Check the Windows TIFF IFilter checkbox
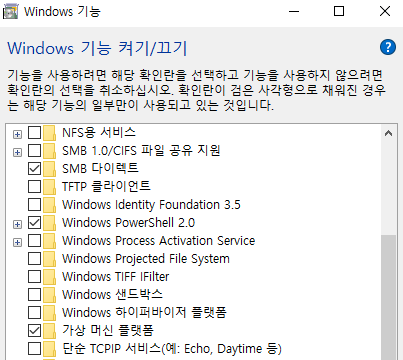Image resolution: width=403 pixels, height=360 pixels. [x=34, y=277]
